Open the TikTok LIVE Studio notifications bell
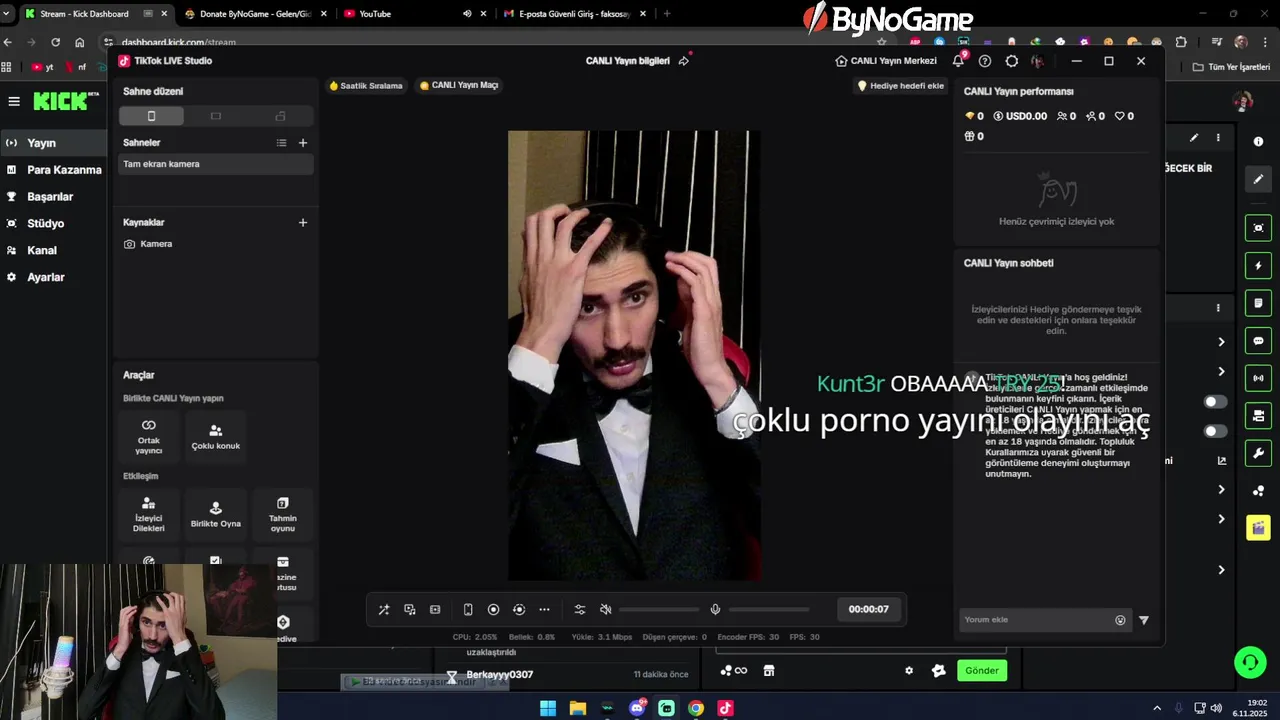The width and height of the screenshot is (1280, 720). coord(958,61)
